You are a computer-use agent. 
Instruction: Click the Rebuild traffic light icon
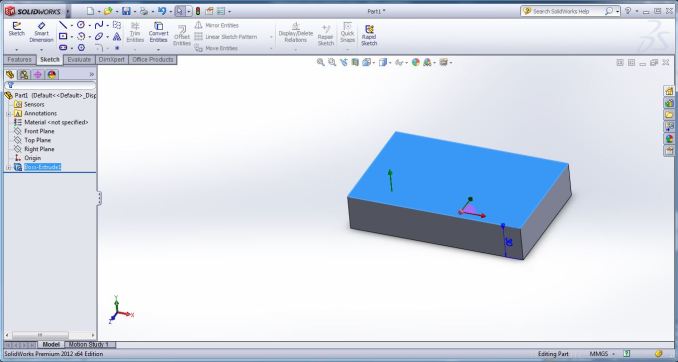pyautogui.click(x=198, y=11)
